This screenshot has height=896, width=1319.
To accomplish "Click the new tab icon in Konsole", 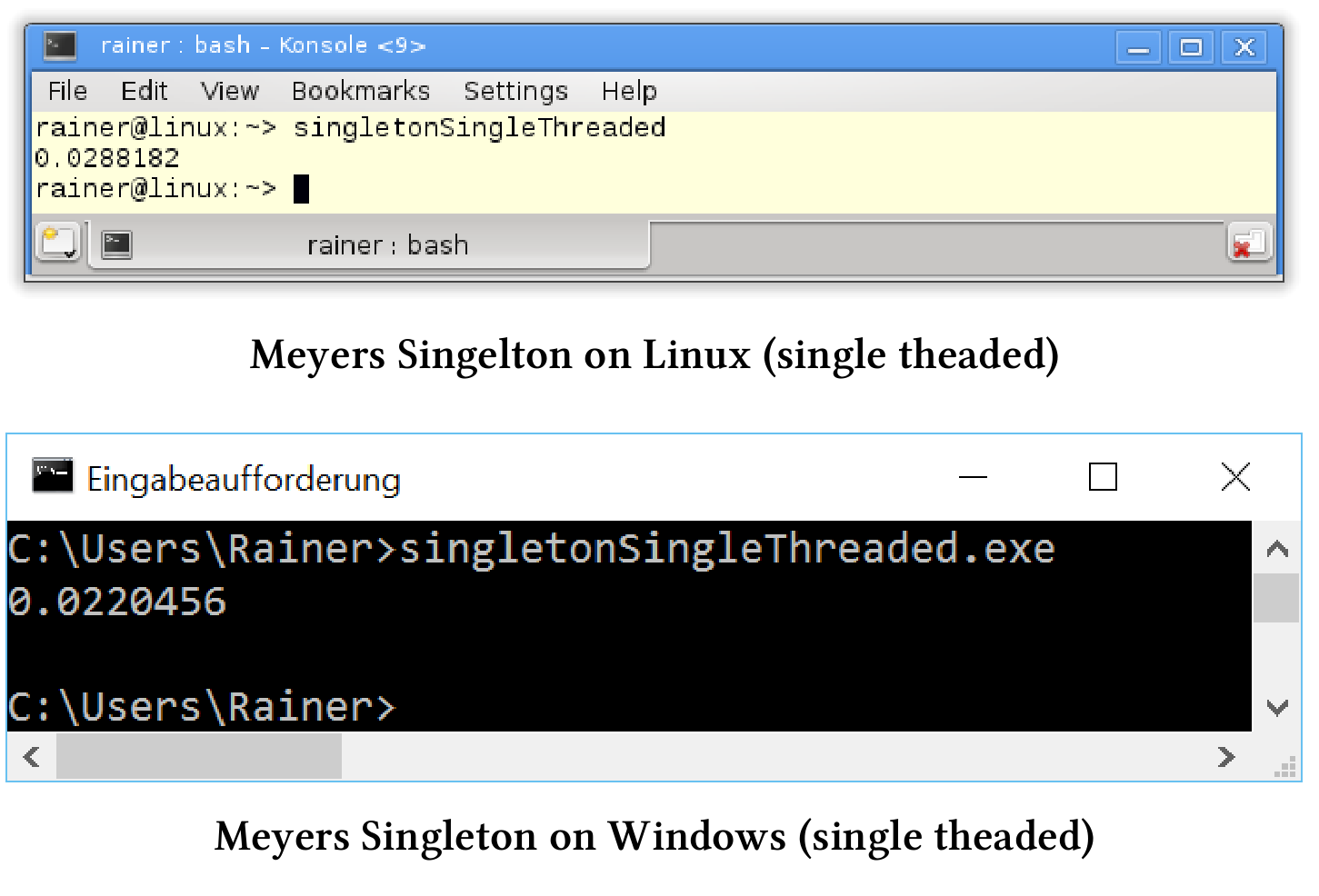I will click(x=59, y=243).
